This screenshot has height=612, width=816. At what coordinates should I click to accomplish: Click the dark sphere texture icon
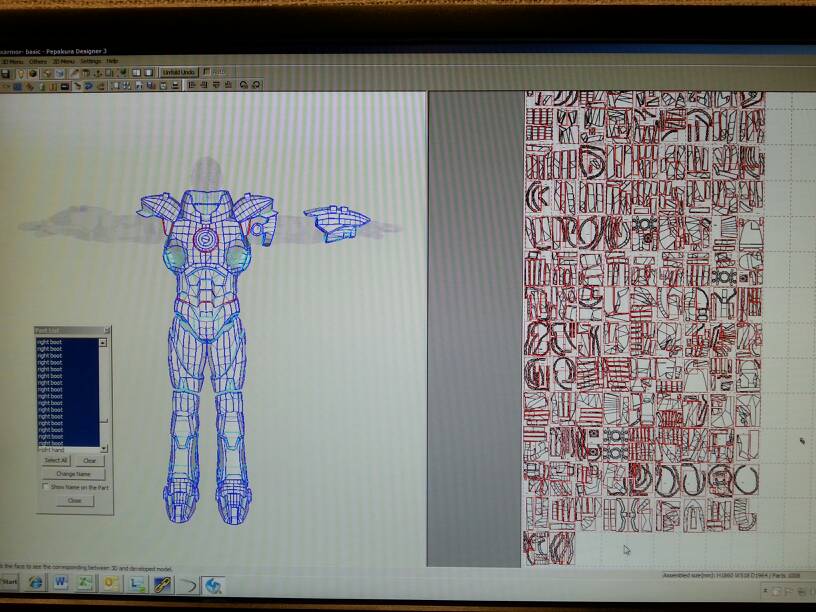pyautogui.click(x=33, y=73)
